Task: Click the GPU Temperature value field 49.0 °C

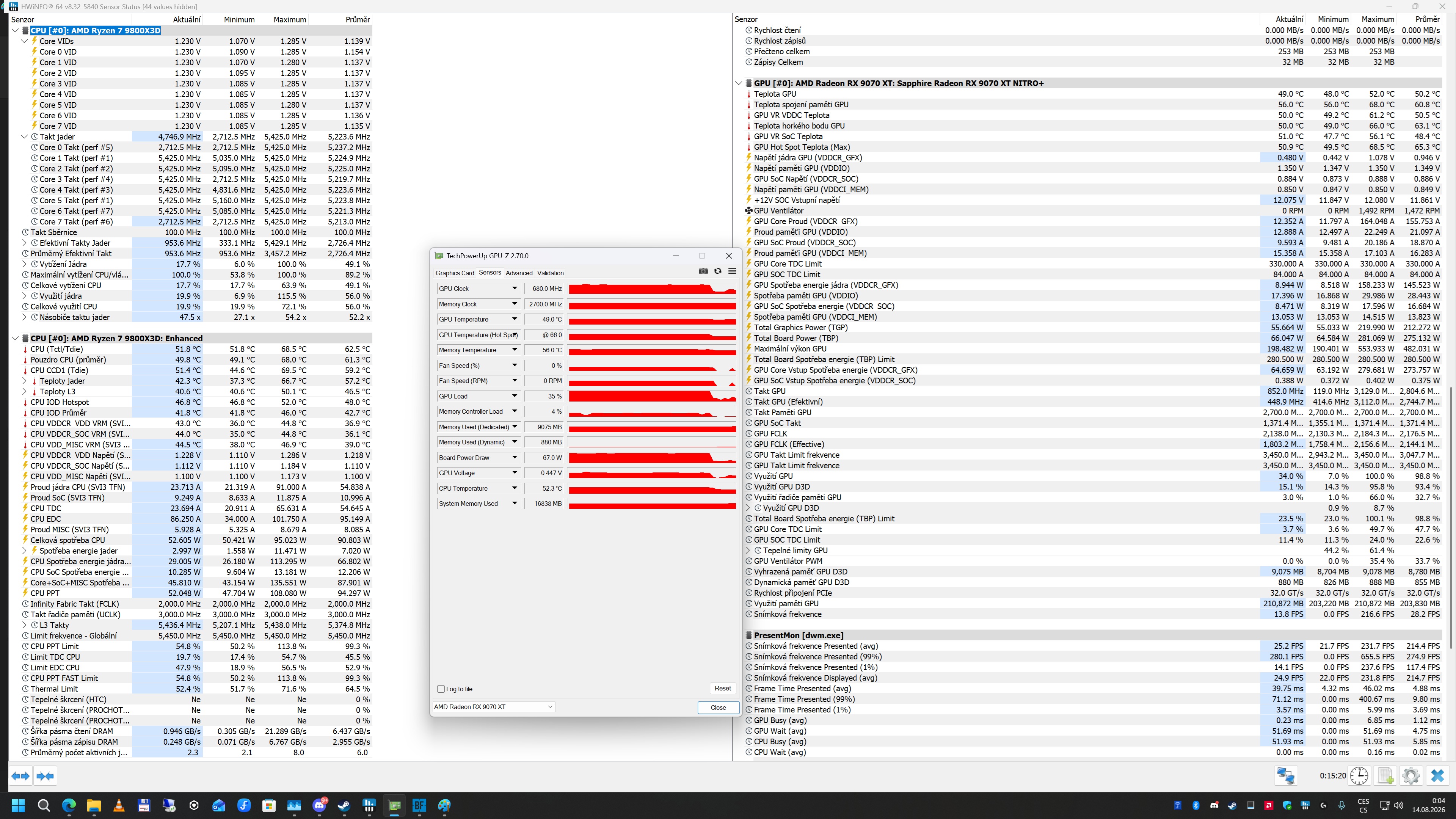Action: coord(544,319)
